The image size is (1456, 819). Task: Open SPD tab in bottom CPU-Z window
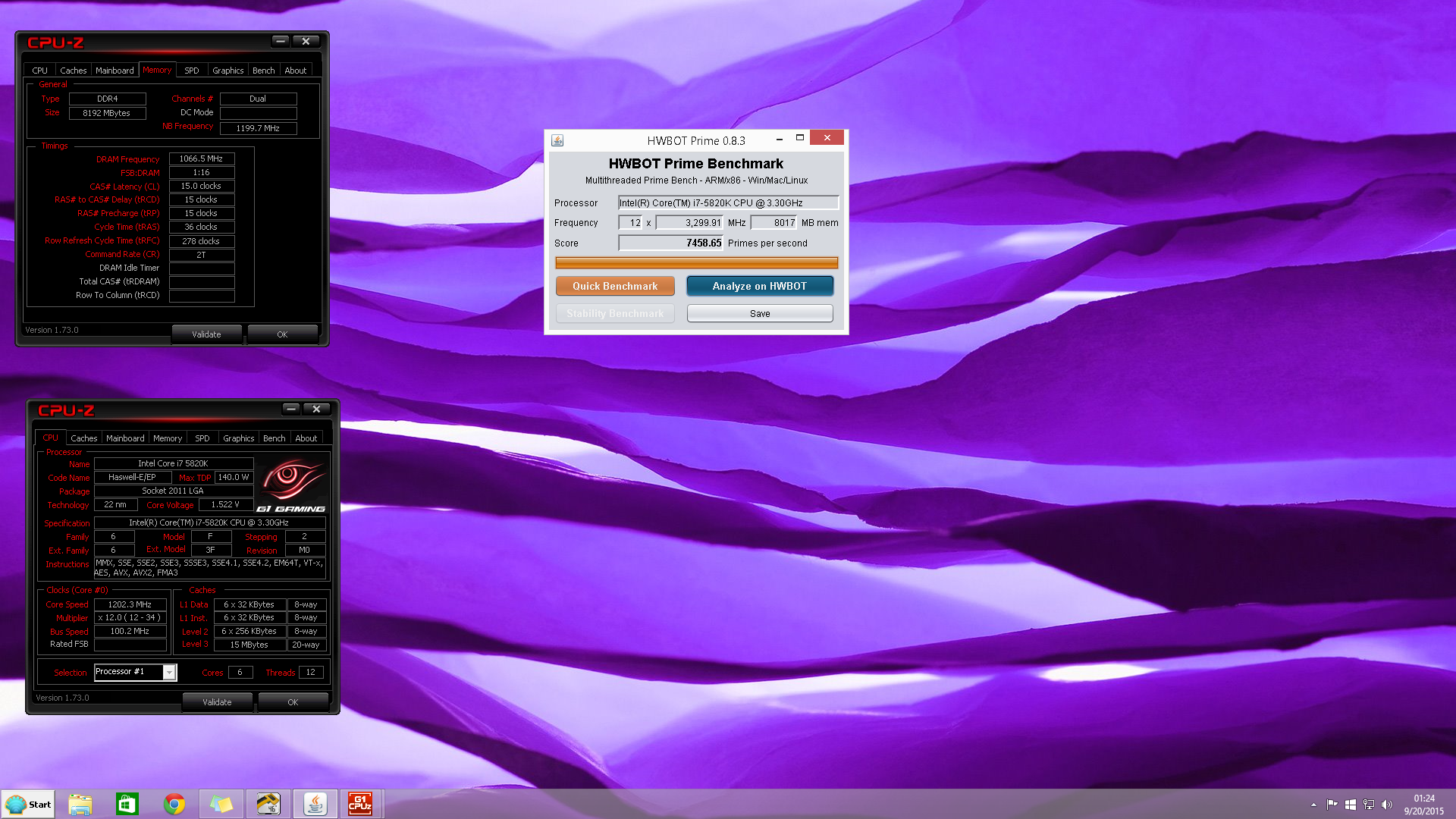[x=202, y=438]
